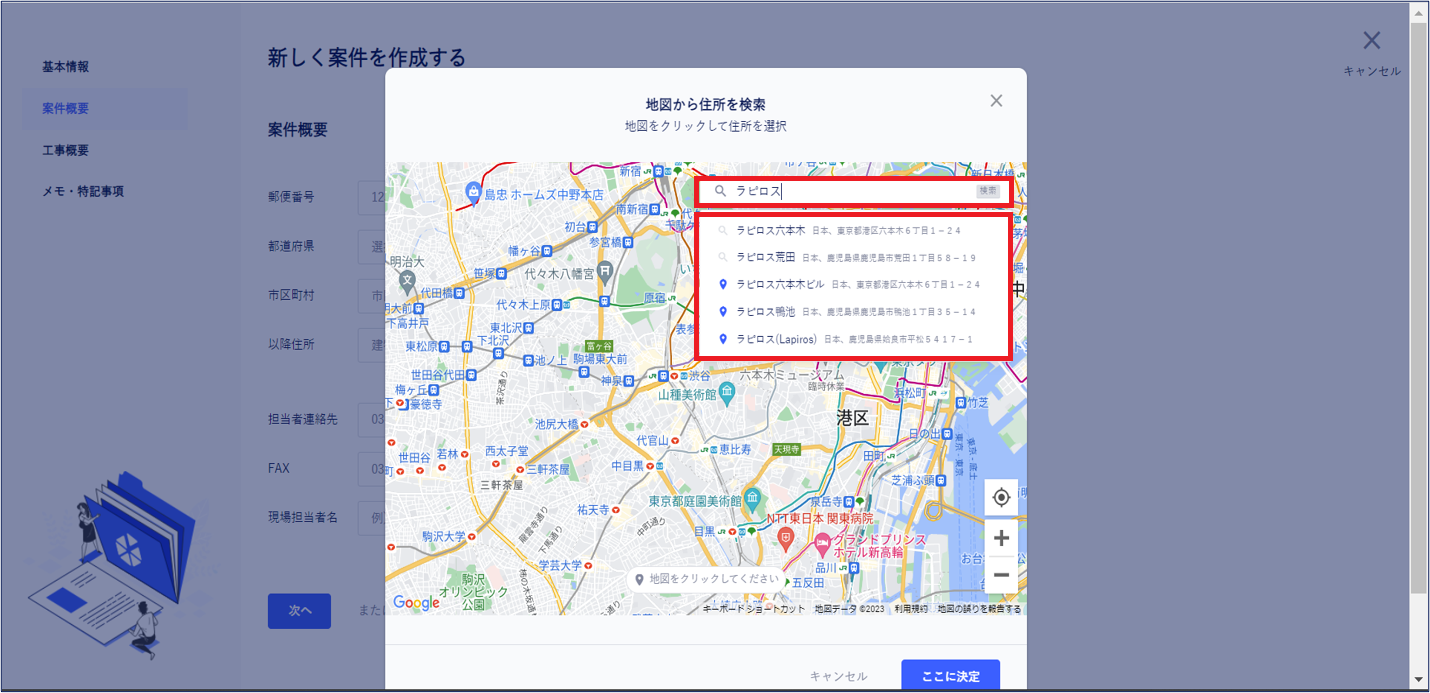Click the 山種美術館 museum marker
This screenshot has width=1430, height=693.
coord(729,394)
